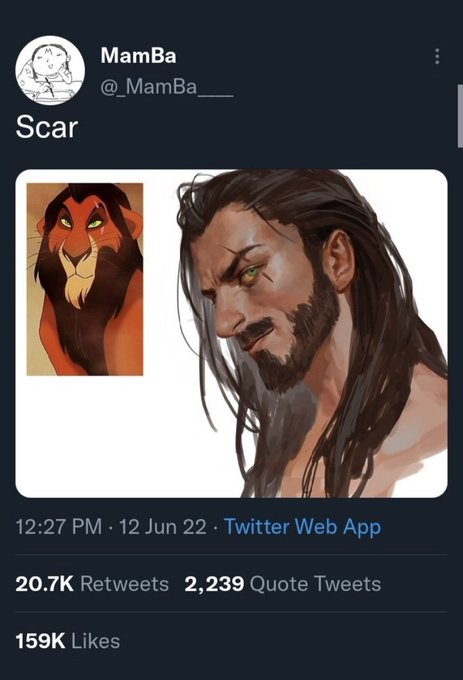Open the three-dot more options menu
Viewport: 463px width, 680px height.
437,56
